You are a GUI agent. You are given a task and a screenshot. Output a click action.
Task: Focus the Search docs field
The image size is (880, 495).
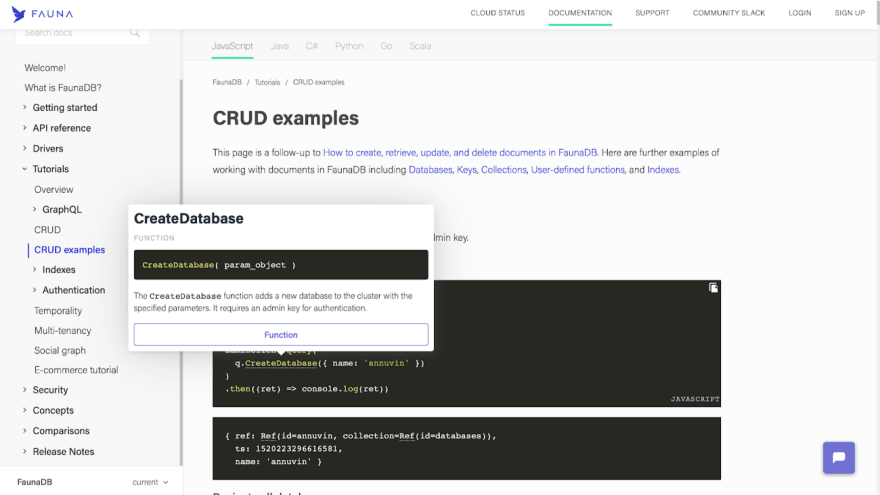coord(82,33)
